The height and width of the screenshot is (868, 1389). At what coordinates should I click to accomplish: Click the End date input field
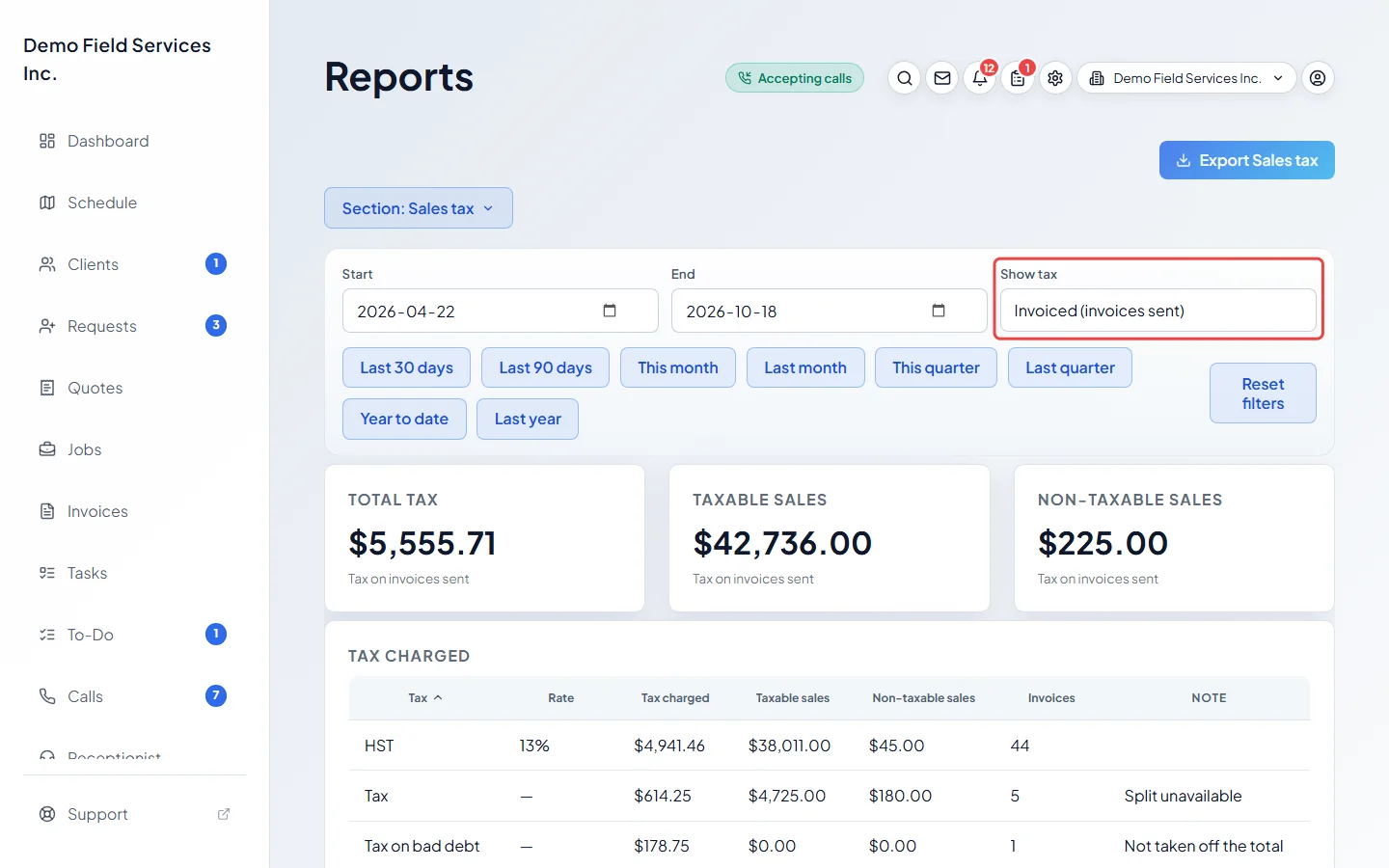pyautogui.click(x=830, y=311)
